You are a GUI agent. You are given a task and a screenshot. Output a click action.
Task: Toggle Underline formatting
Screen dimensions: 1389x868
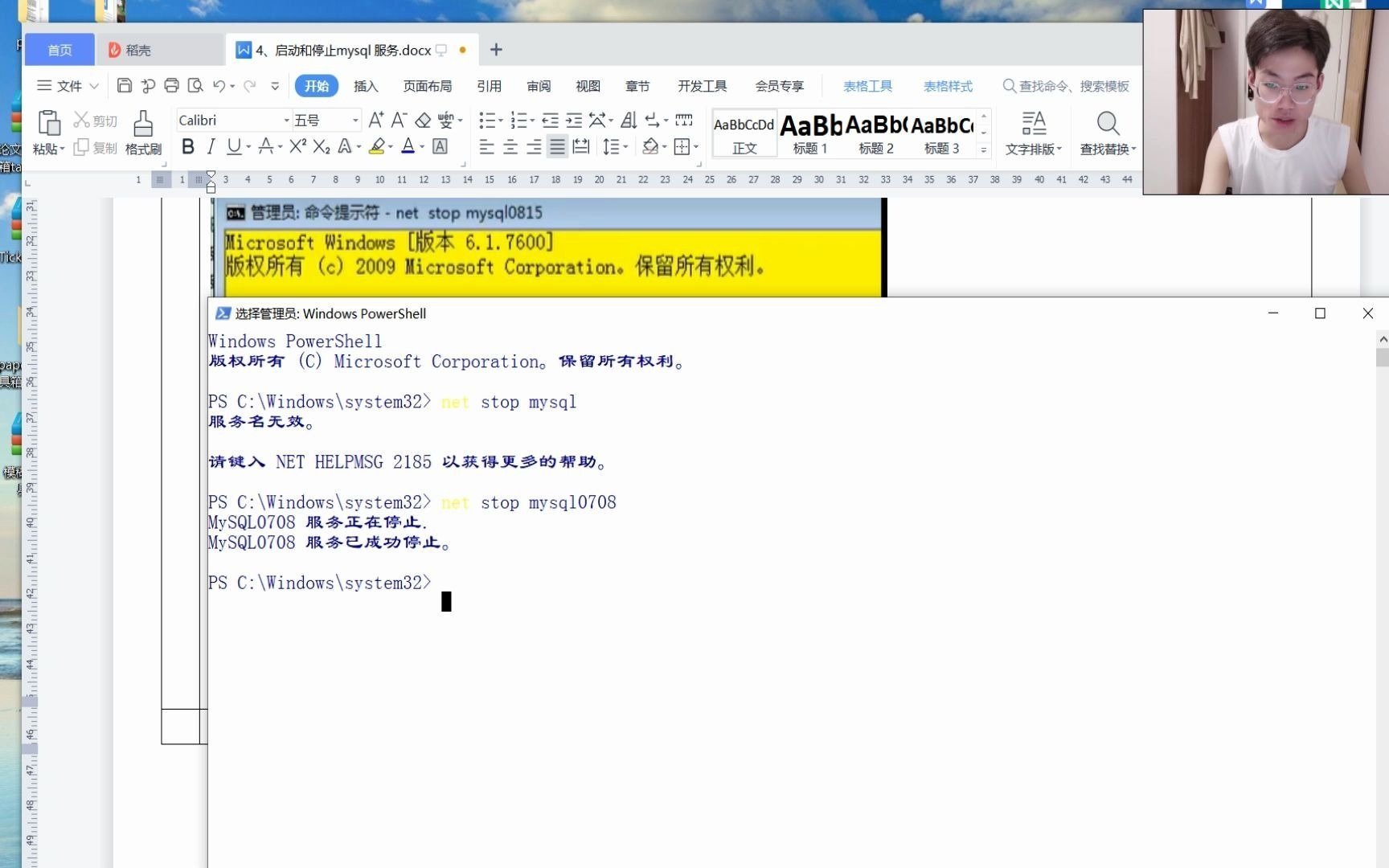pyautogui.click(x=234, y=146)
